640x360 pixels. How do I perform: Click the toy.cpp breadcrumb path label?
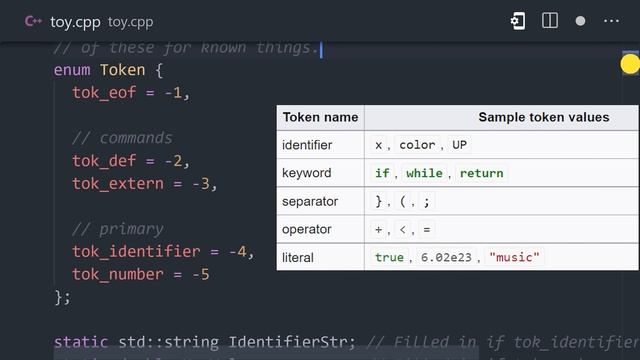pyautogui.click(x=131, y=22)
